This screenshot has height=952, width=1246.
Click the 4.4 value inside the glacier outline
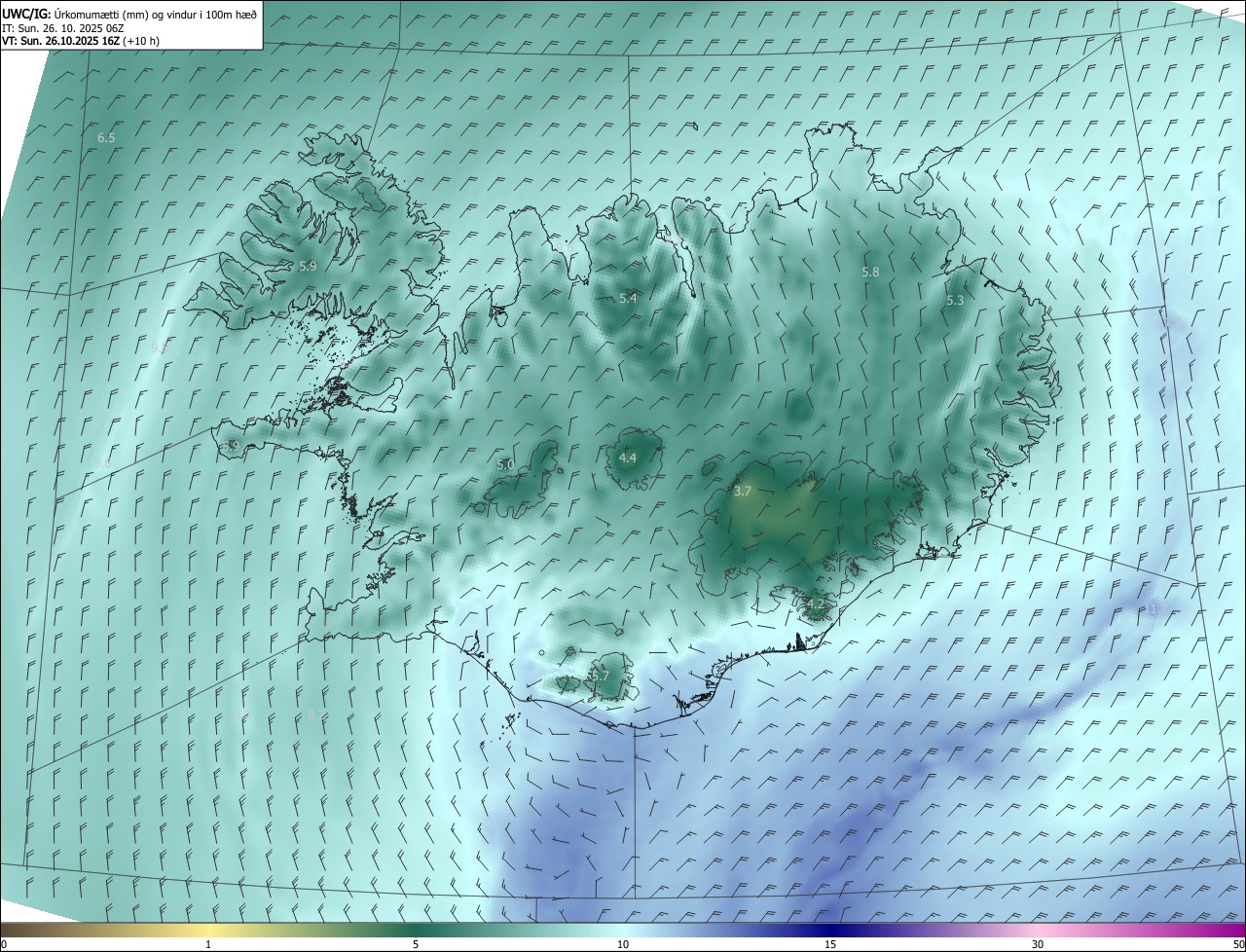628,458
